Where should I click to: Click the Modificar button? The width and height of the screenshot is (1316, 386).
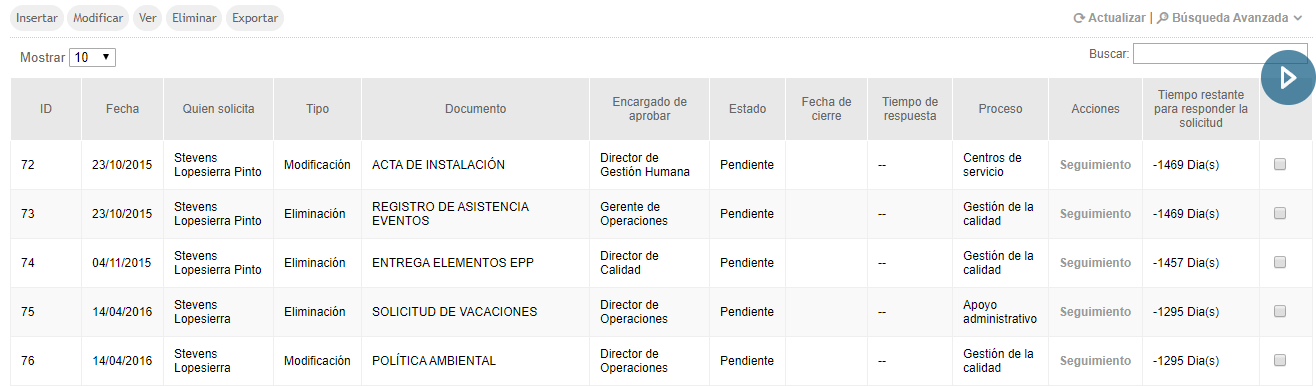[98, 18]
